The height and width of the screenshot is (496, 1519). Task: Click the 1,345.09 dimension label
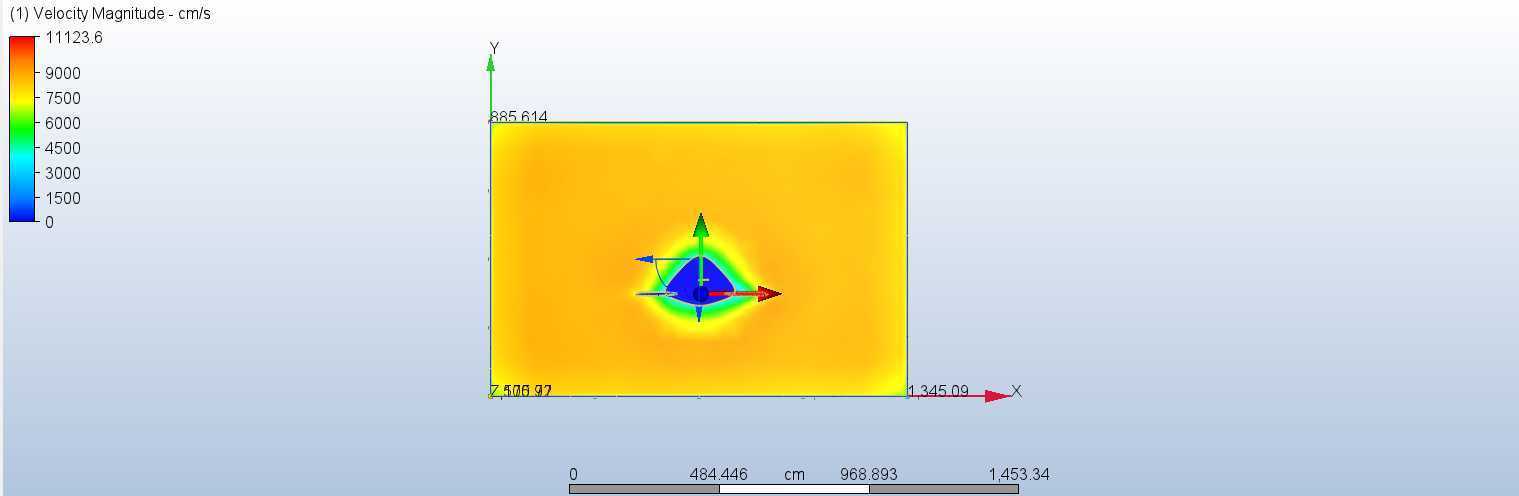coord(938,391)
